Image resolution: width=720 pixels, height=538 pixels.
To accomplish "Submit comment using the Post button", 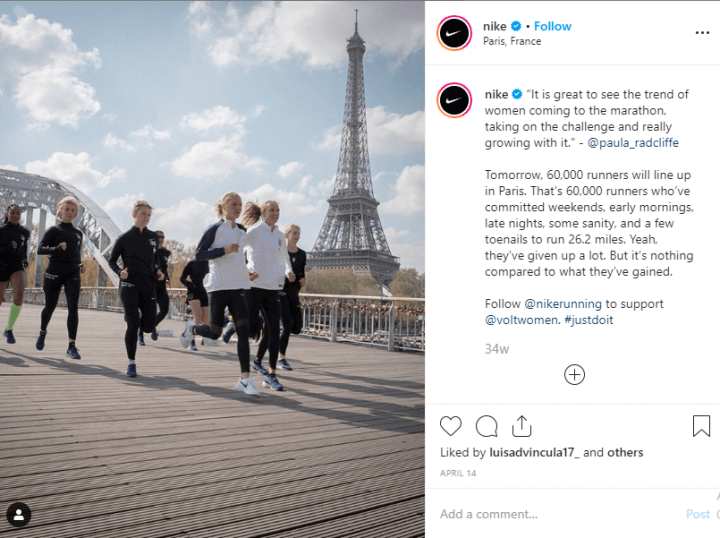I will pos(698,514).
